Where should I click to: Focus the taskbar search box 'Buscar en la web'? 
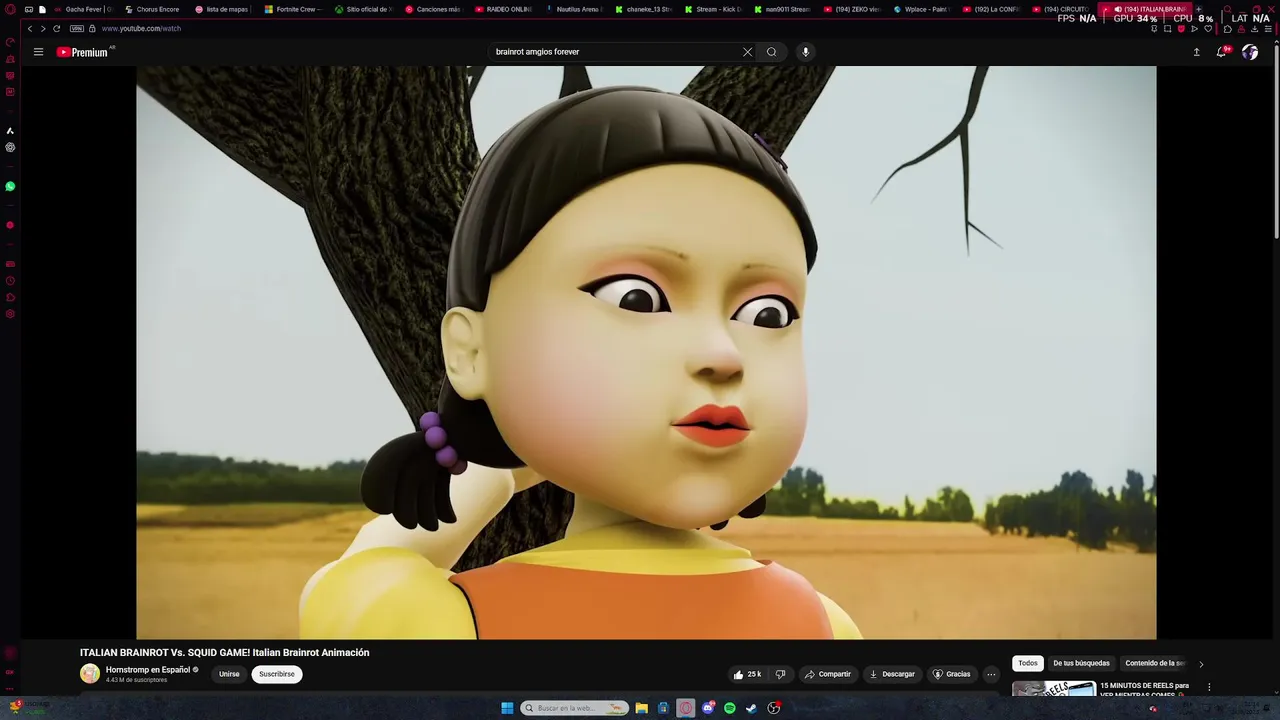575,708
